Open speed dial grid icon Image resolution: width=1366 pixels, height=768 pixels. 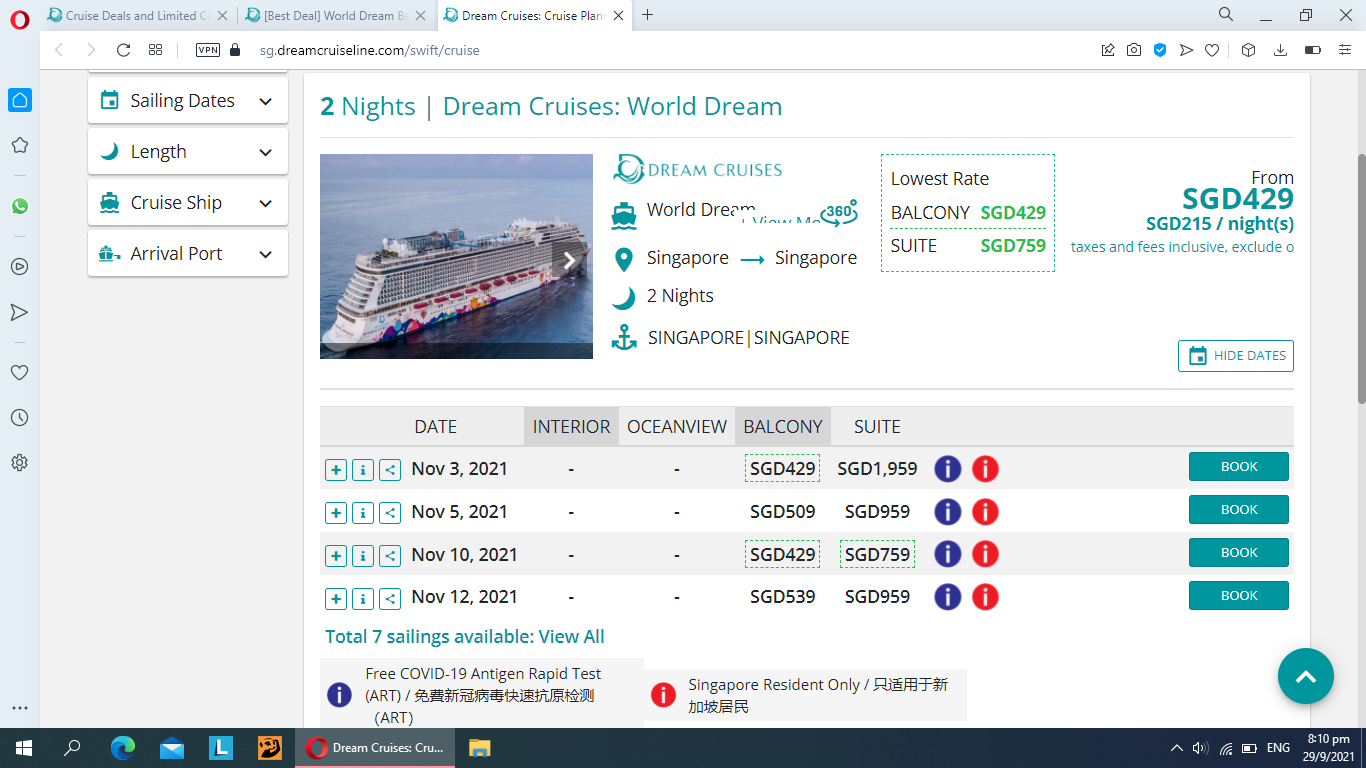click(155, 50)
